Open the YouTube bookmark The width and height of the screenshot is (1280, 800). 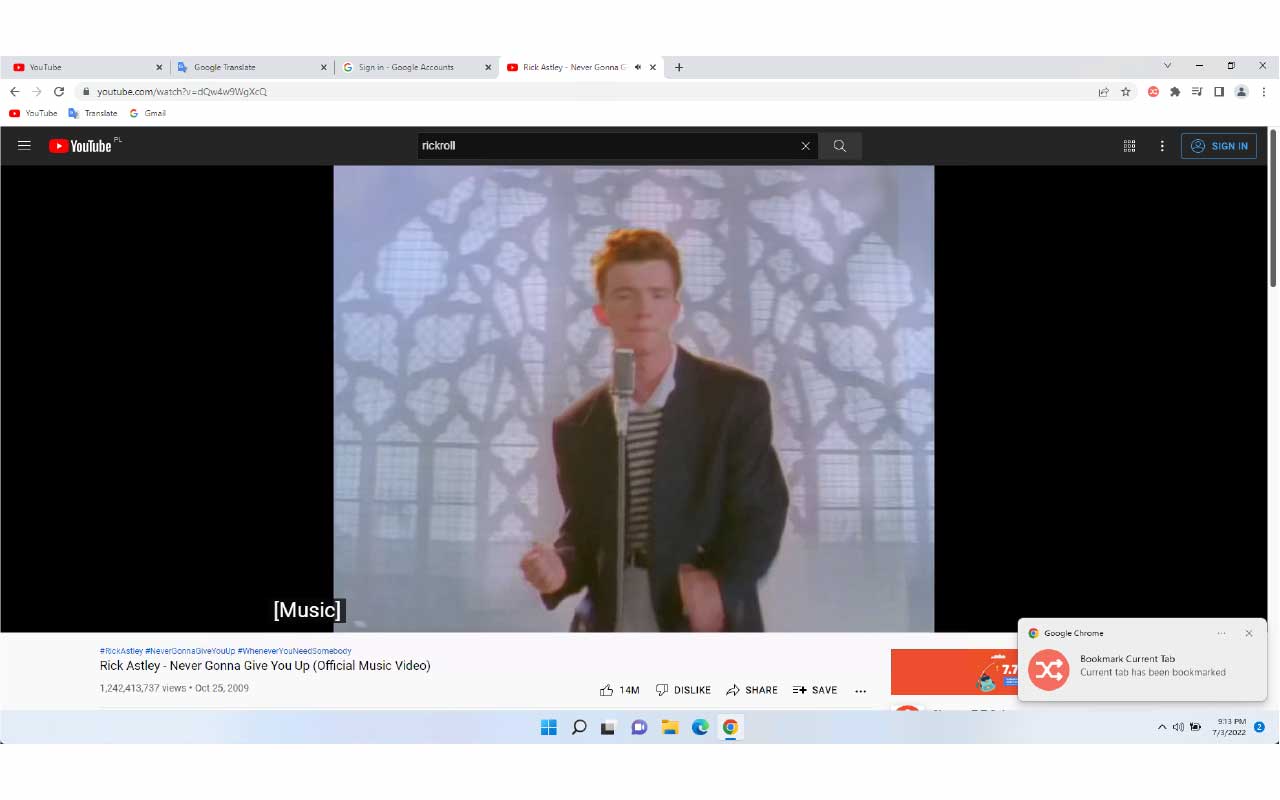[33, 113]
